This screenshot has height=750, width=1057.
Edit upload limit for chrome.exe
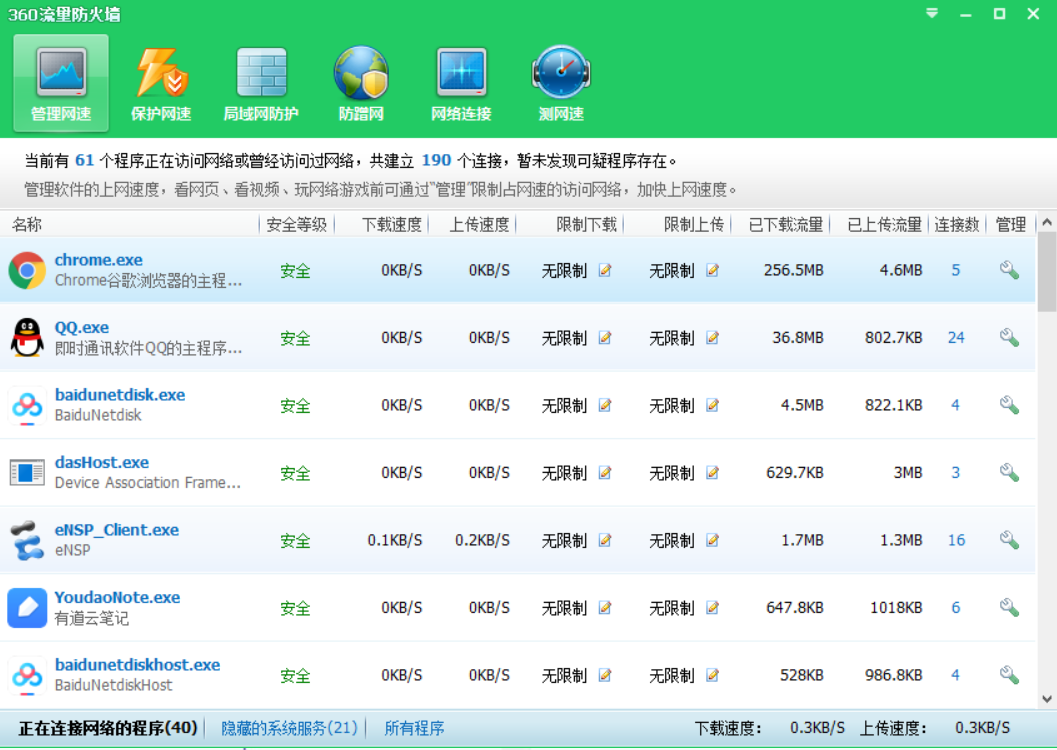713,270
